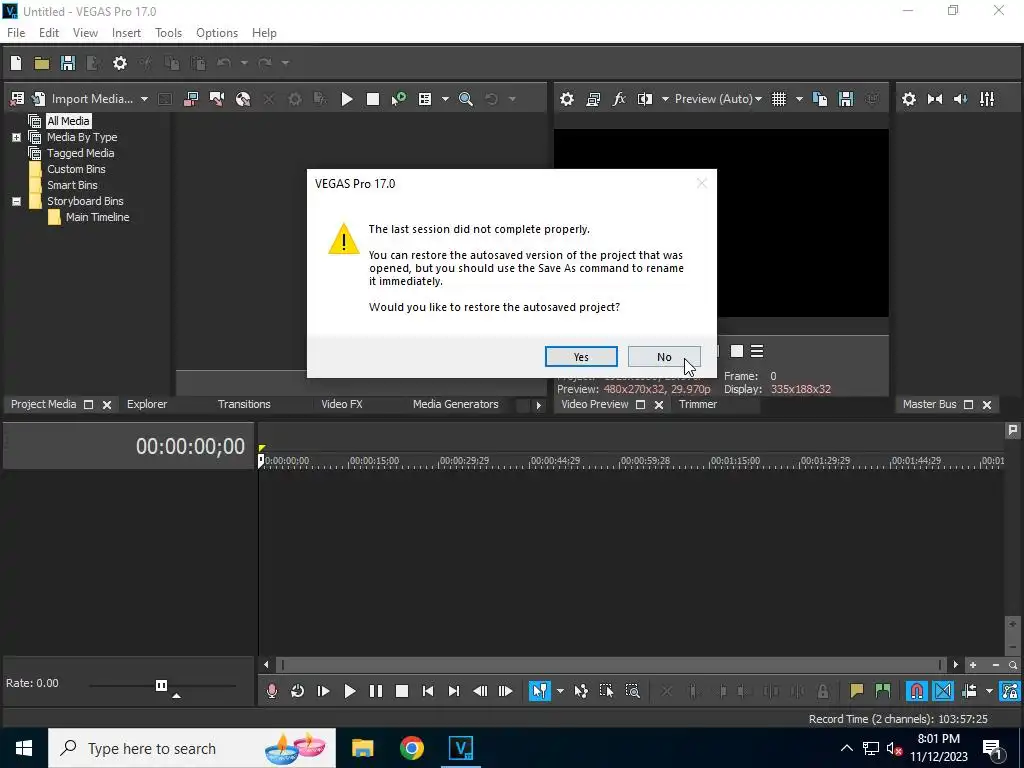Screen dimensions: 1024x768
Task: Switch to the Trimmer tab
Action: point(697,404)
